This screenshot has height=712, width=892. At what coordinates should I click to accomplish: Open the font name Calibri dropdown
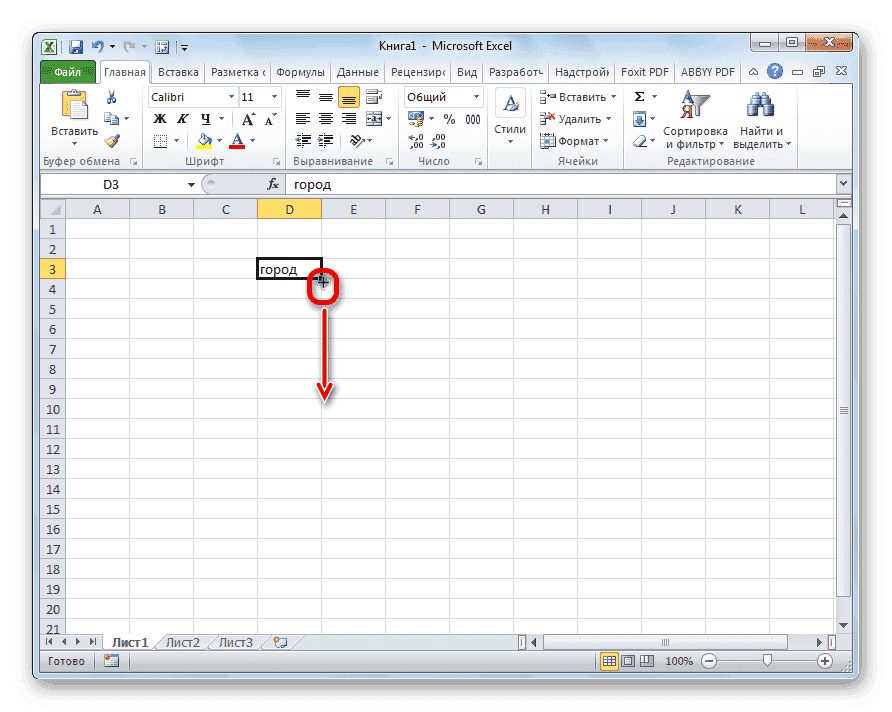230,96
